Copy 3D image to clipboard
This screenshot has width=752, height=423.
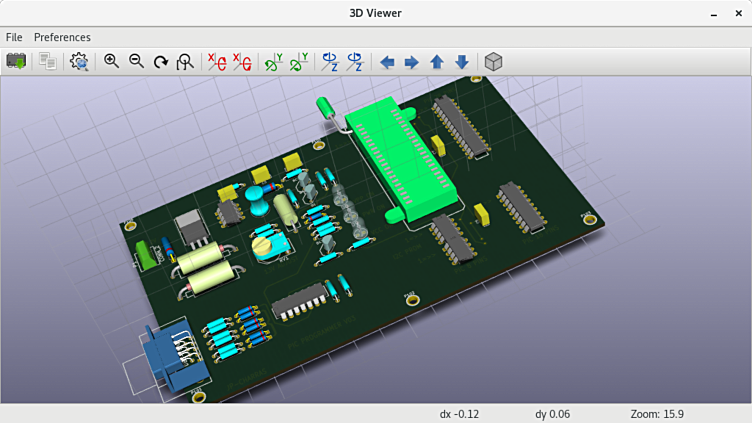click(47, 62)
